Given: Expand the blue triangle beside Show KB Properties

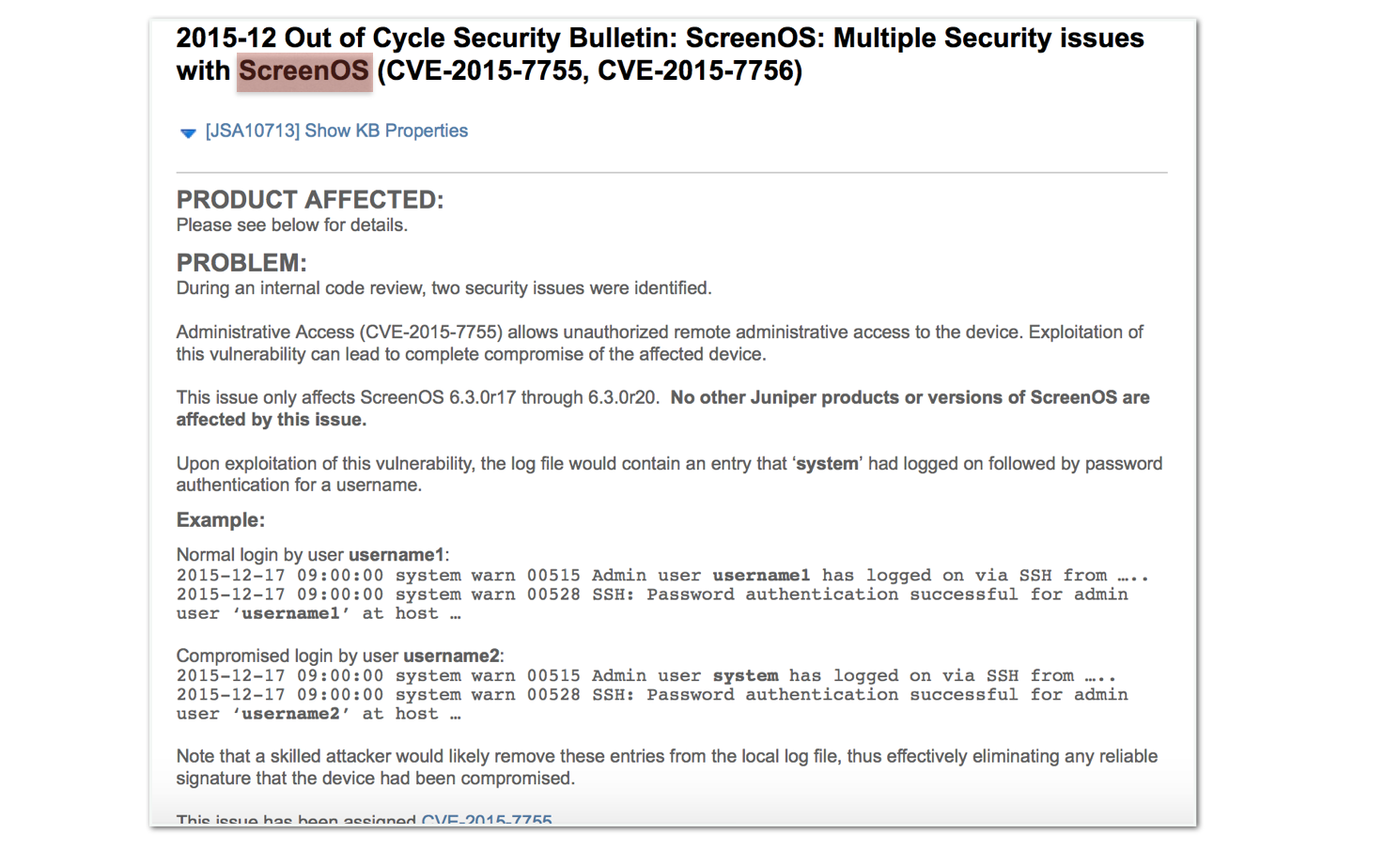Looking at the screenshot, I should (188, 132).
